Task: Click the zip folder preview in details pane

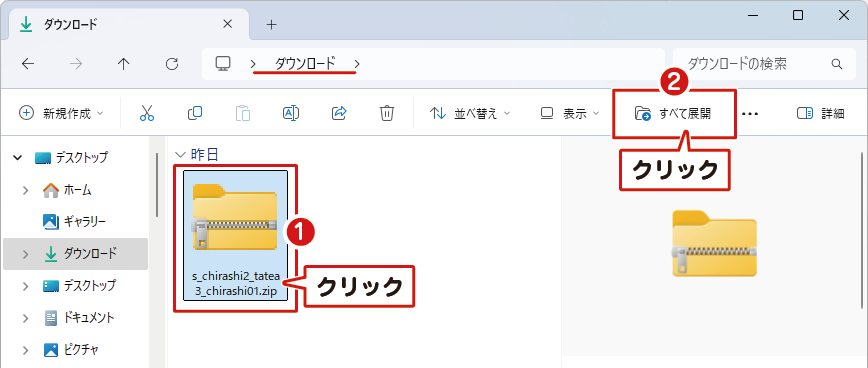Action: [x=714, y=243]
